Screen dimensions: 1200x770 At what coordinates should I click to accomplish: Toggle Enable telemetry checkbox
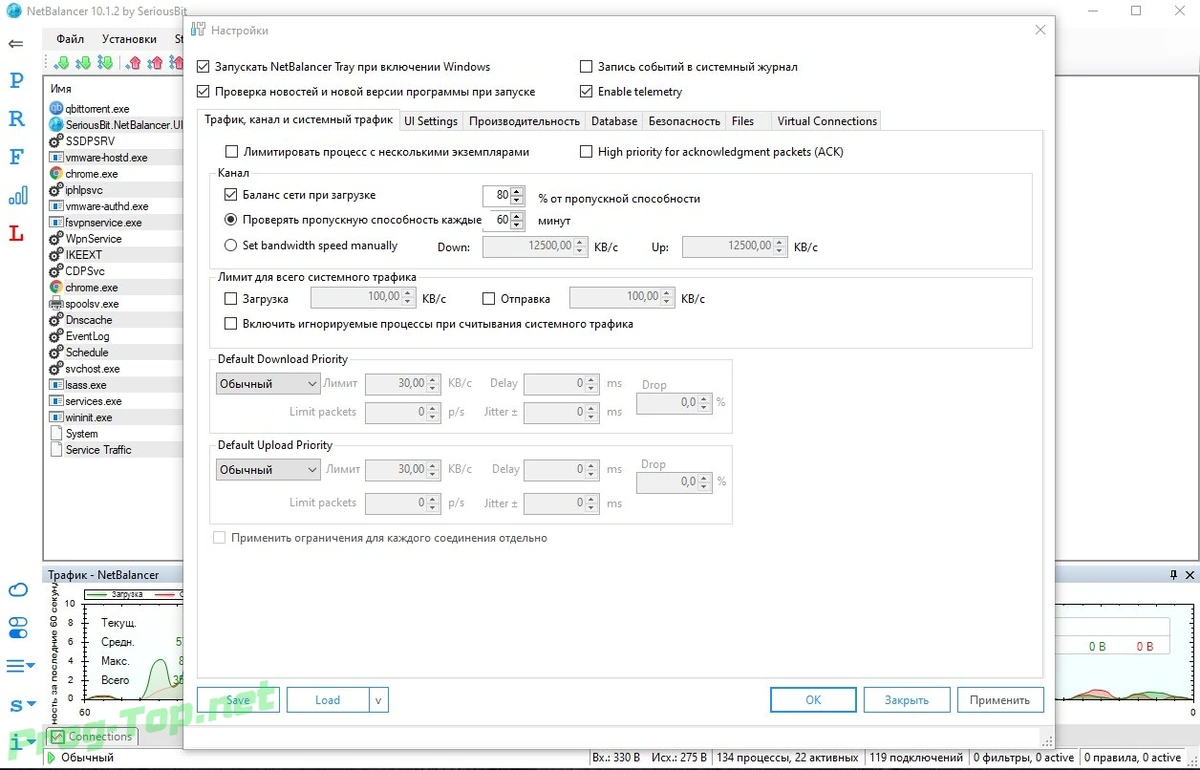[x=587, y=91]
